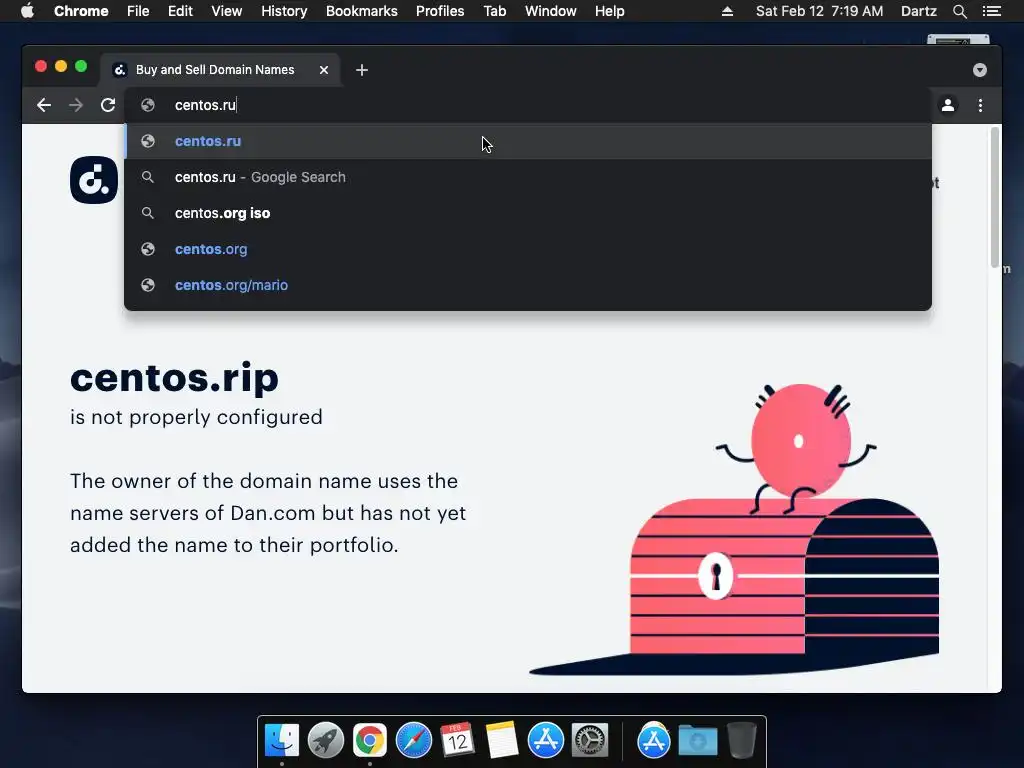Open App Store from the Dock
Screen dimensions: 1024x768
tap(545, 740)
